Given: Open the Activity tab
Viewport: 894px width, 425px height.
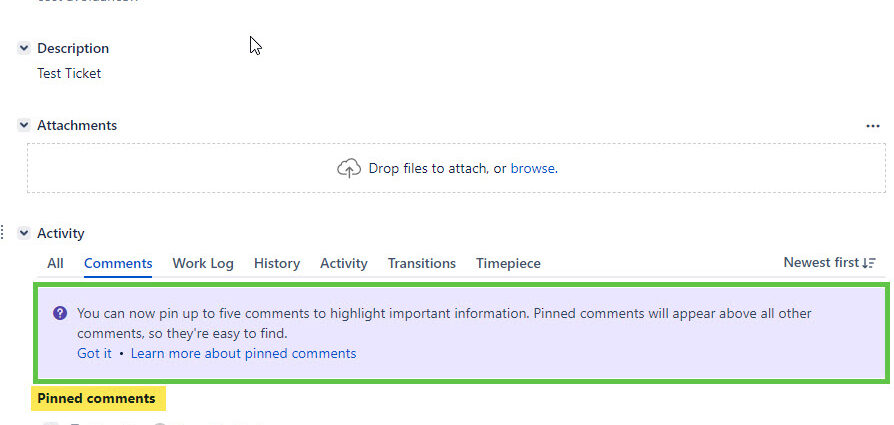Looking at the screenshot, I should click(344, 264).
